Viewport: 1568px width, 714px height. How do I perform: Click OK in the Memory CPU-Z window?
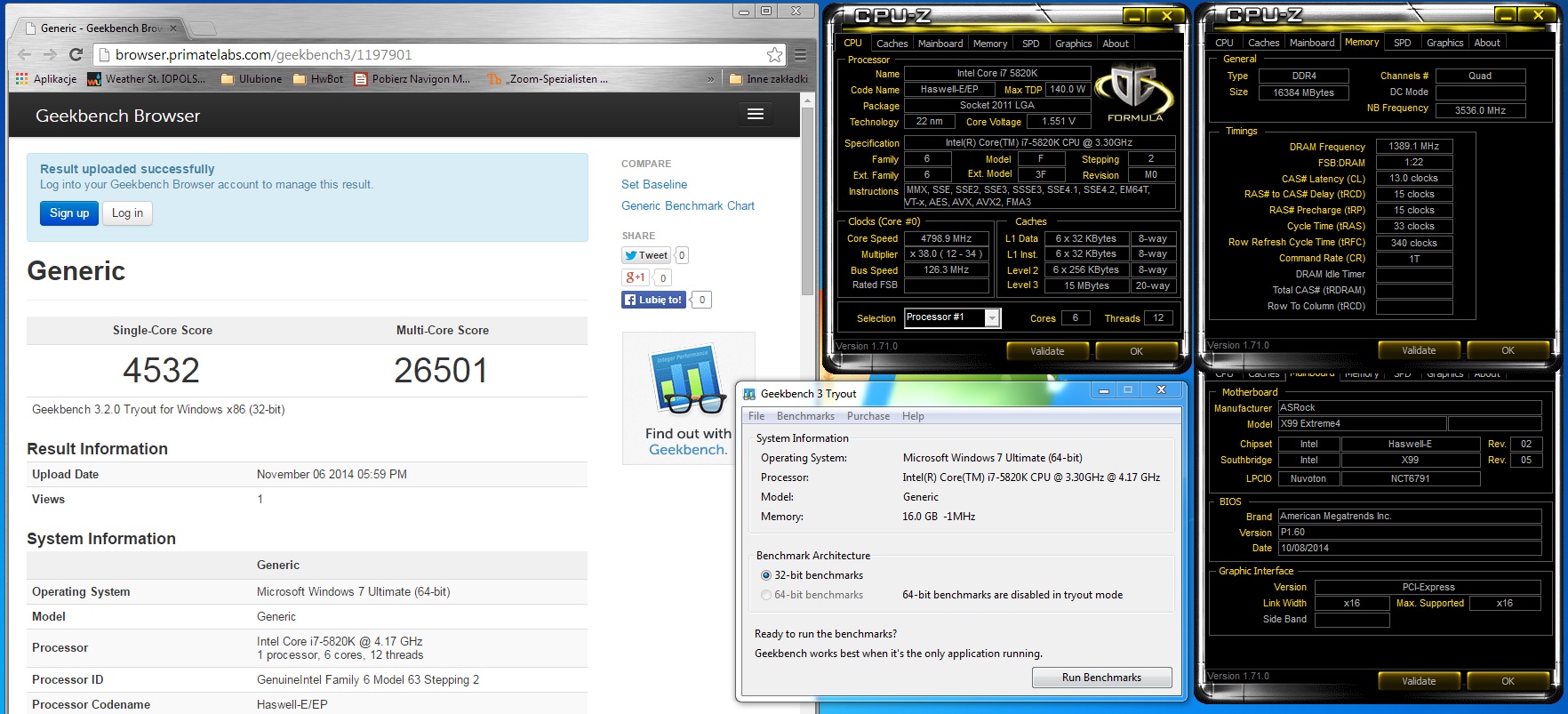(1508, 350)
